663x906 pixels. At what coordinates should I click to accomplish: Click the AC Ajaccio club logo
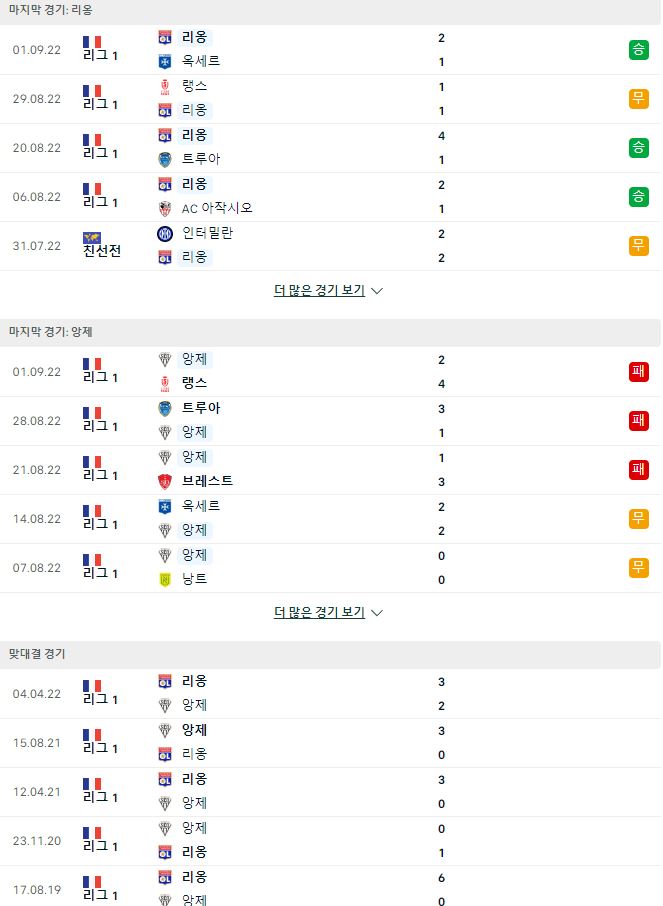[x=165, y=209]
